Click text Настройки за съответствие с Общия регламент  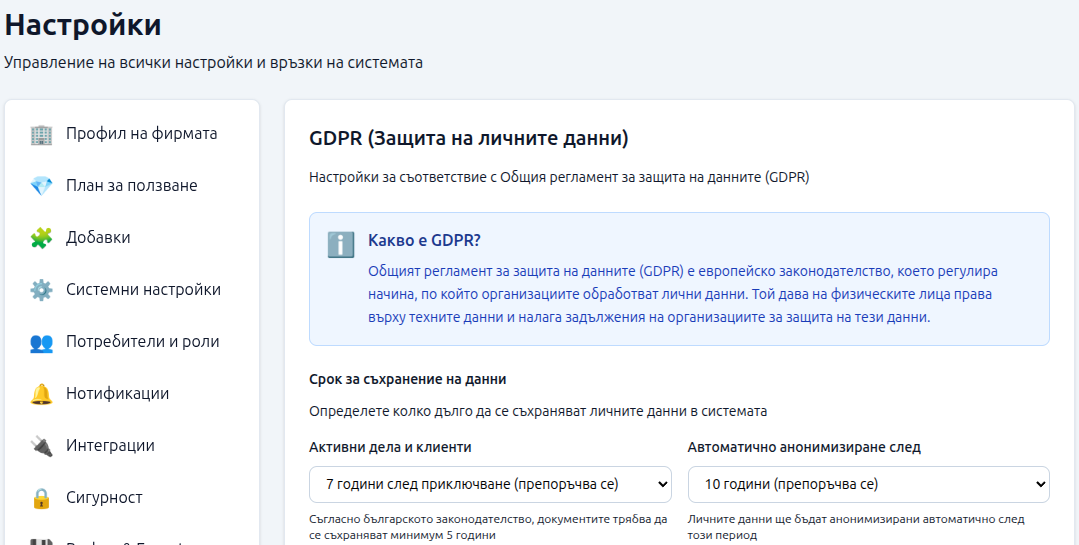(559, 178)
